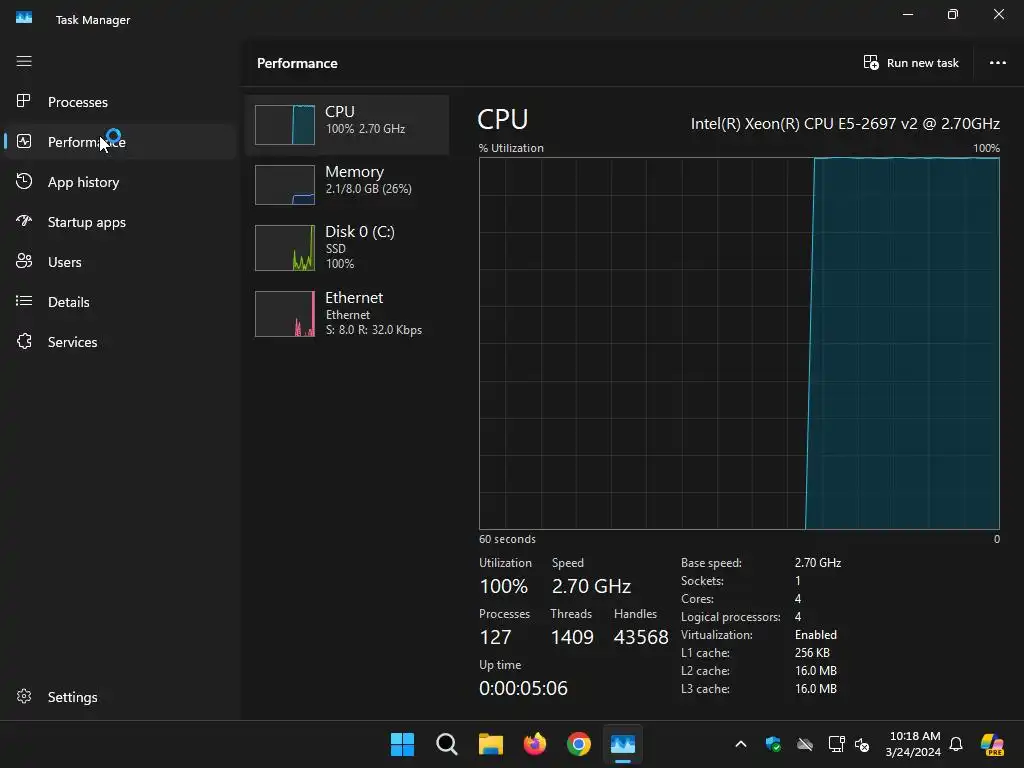Open the Startup apps page
Image resolution: width=1024 pixels, height=768 pixels.
(87, 222)
